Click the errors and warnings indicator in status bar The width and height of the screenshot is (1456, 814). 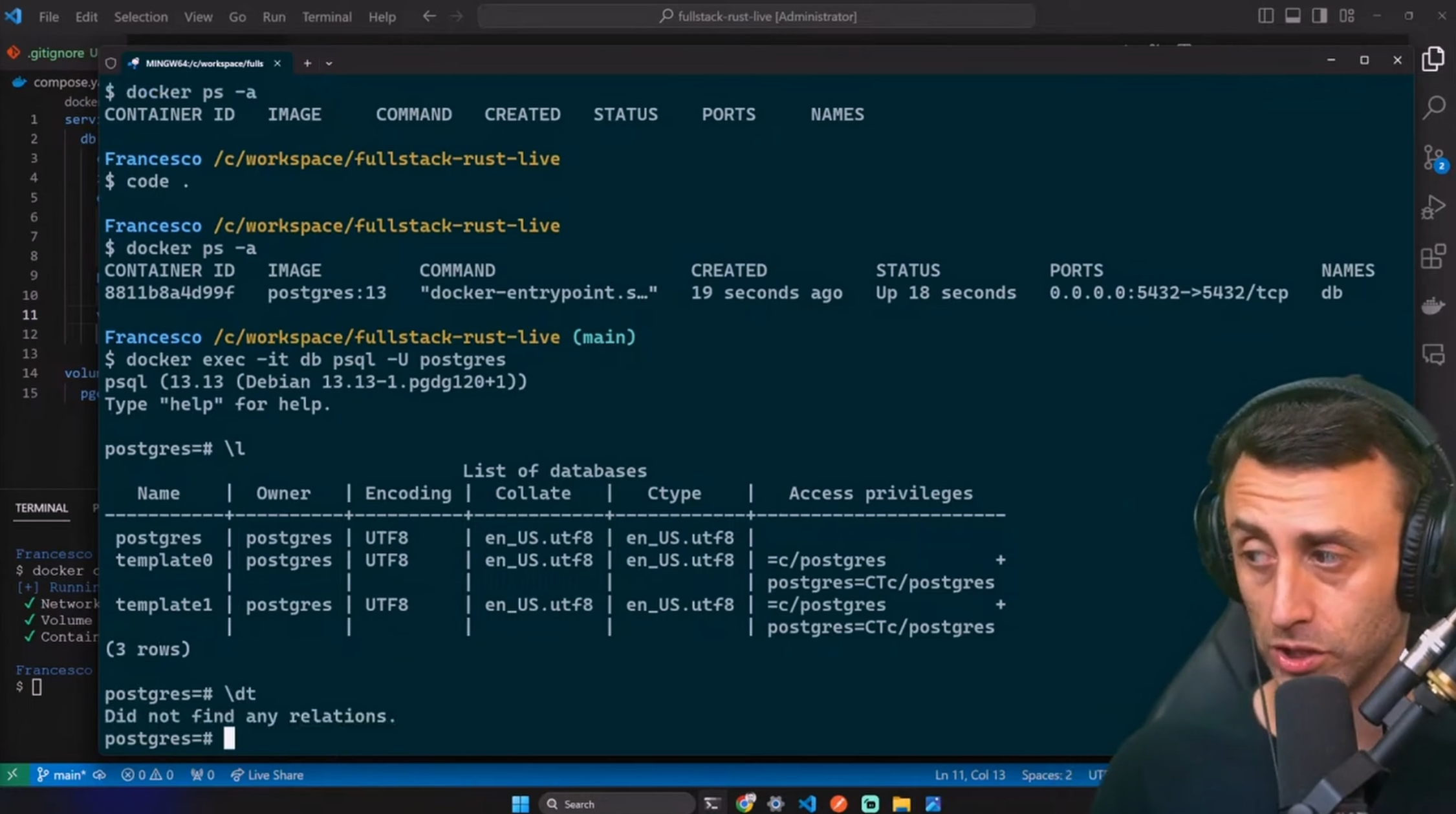coord(147,774)
